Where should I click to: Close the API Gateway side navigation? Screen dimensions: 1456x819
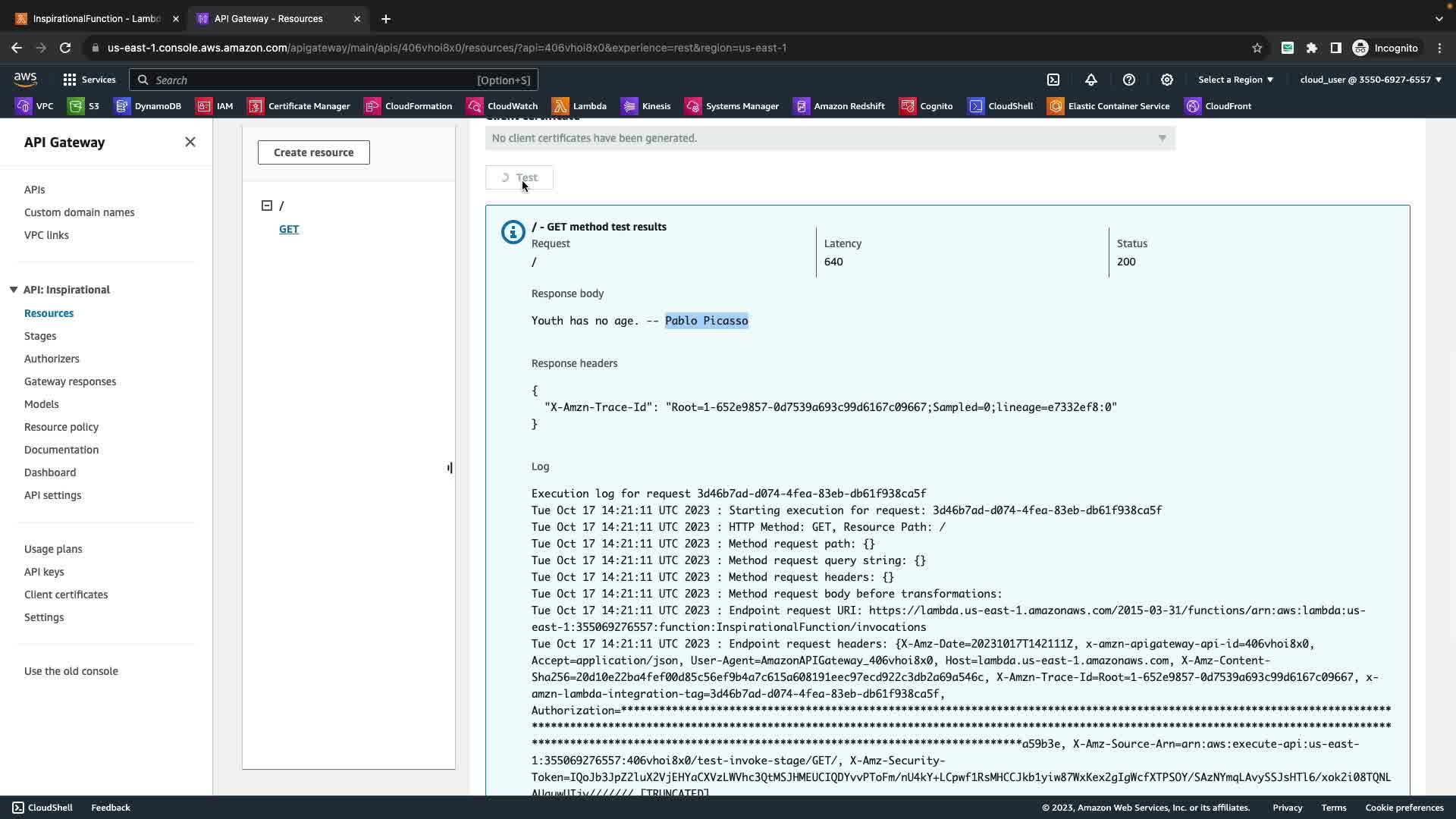click(x=190, y=143)
